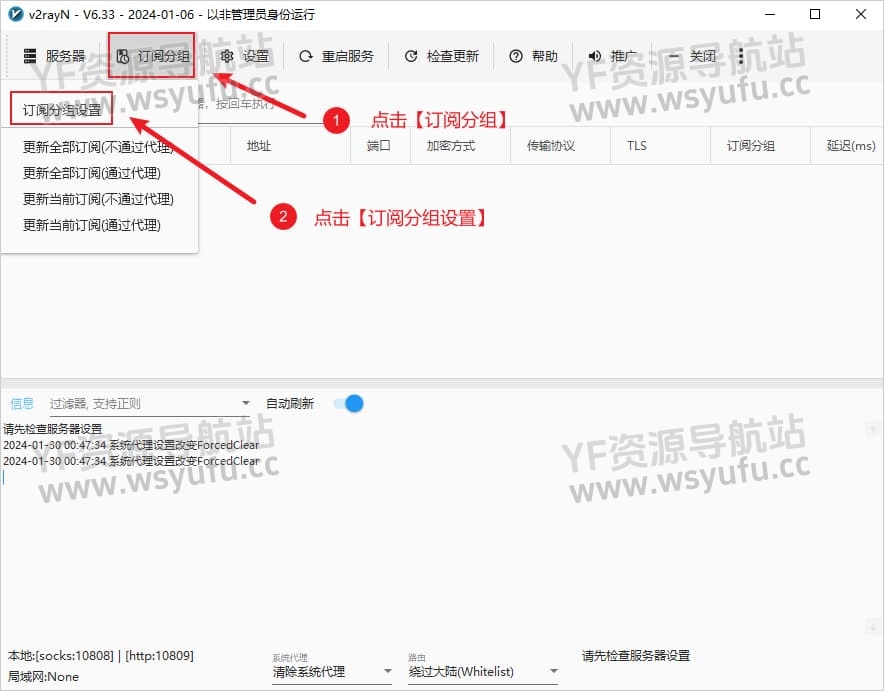Screen dimensions: 884x691
Task: Open the 服务器 (Servers) toolbar menu
Action: pyautogui.click(x=54, y=56)
